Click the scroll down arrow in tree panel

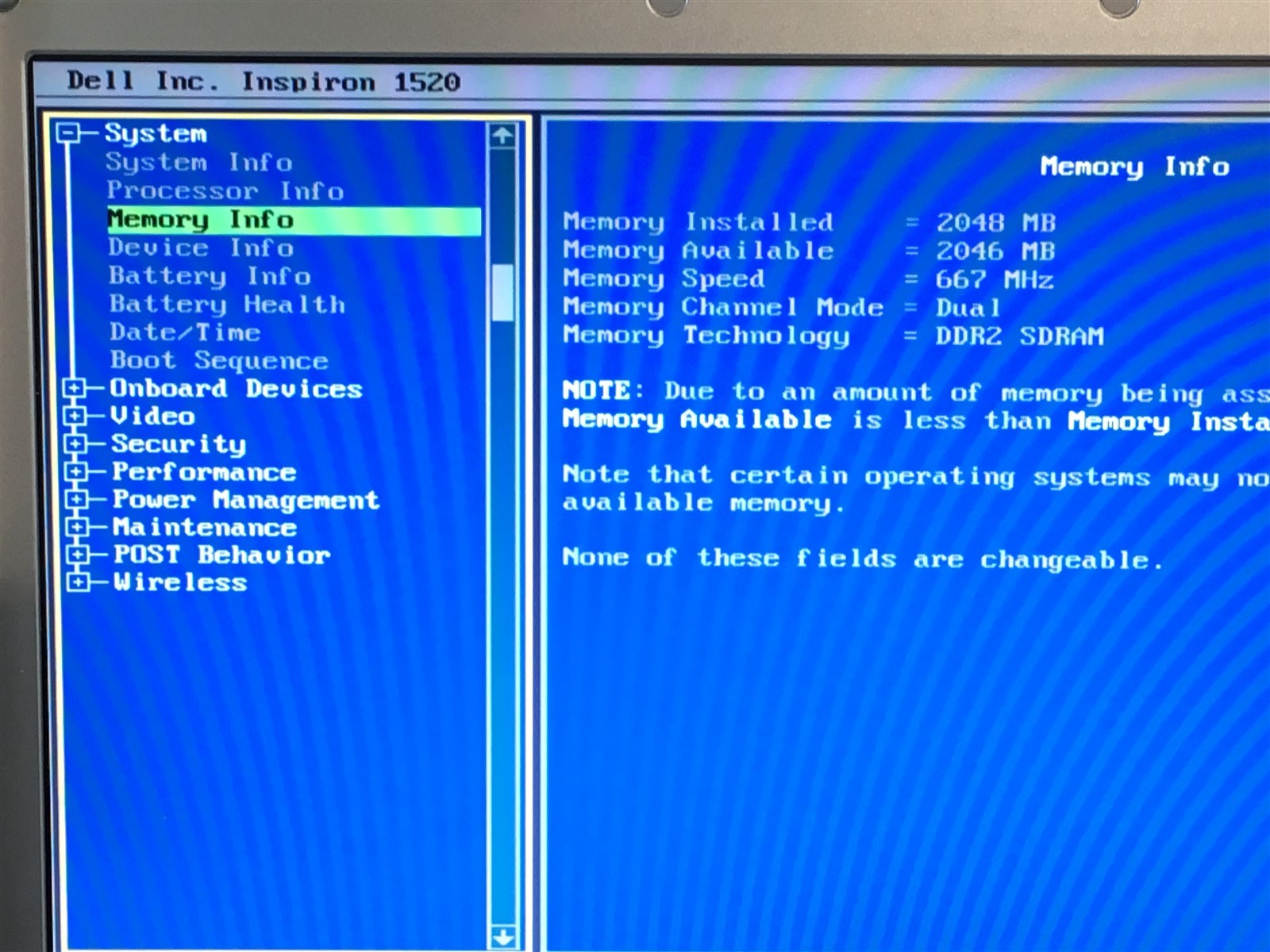[503, 938]
